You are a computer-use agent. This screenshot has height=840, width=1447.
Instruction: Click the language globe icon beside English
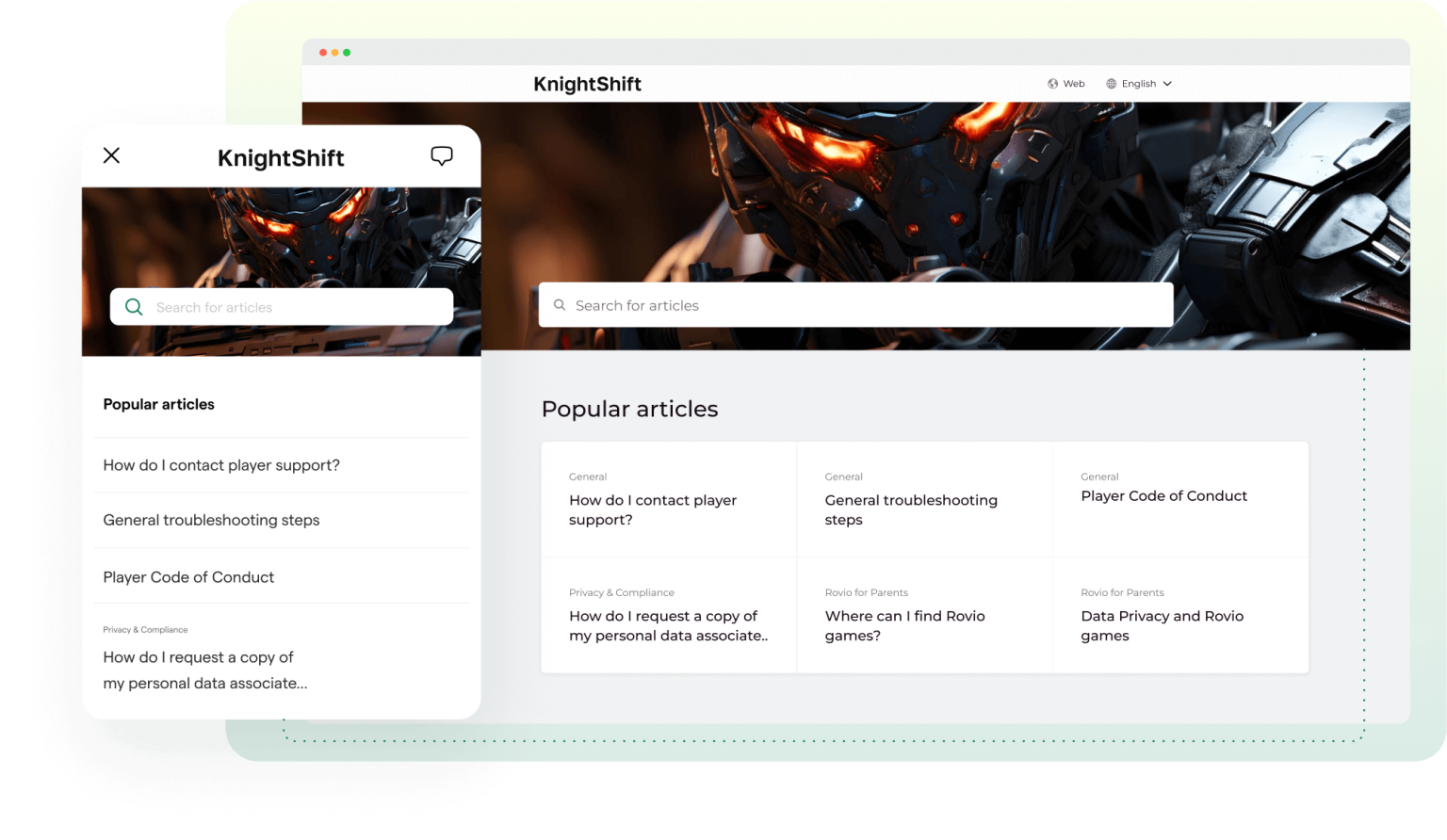tap(1111, 84)
